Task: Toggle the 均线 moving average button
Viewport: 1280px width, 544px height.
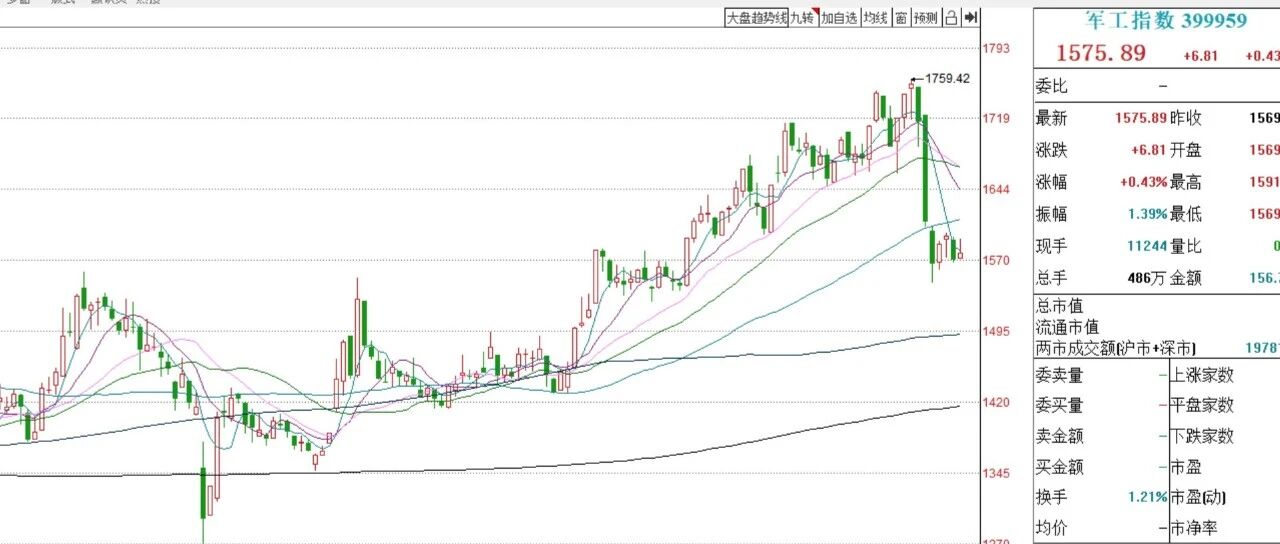Action: click(876, 17)
